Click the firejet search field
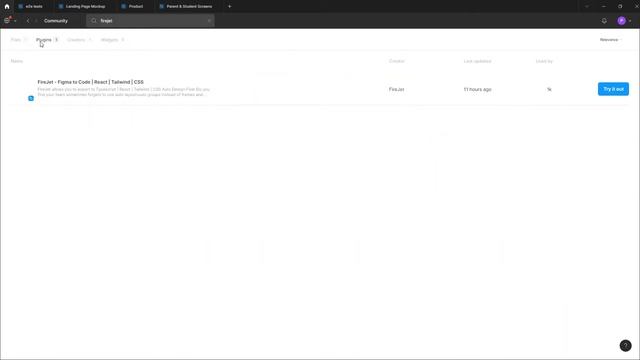 coord(150,21)
